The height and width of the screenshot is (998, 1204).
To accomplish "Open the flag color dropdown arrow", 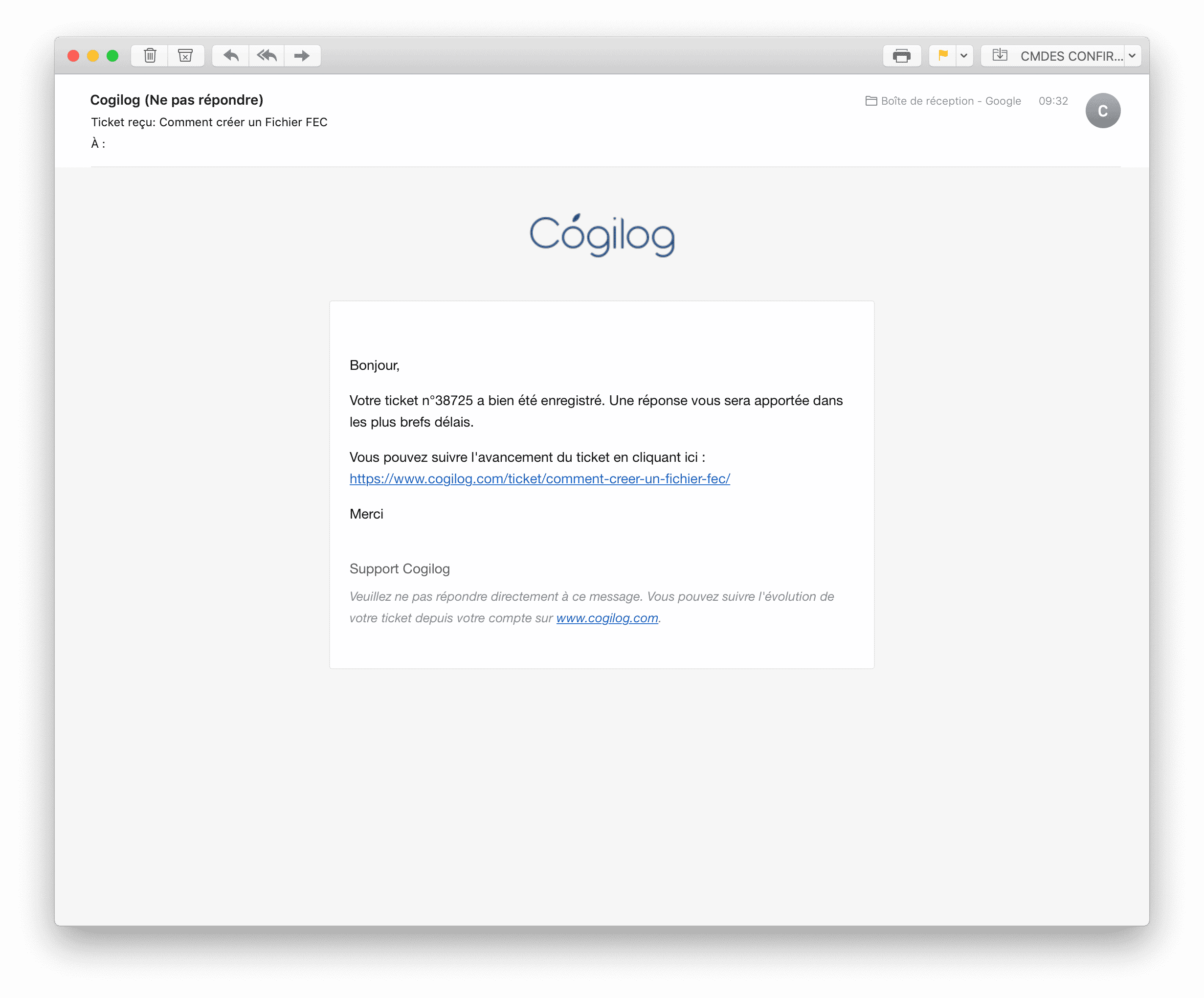I will (x=964, y=56).
